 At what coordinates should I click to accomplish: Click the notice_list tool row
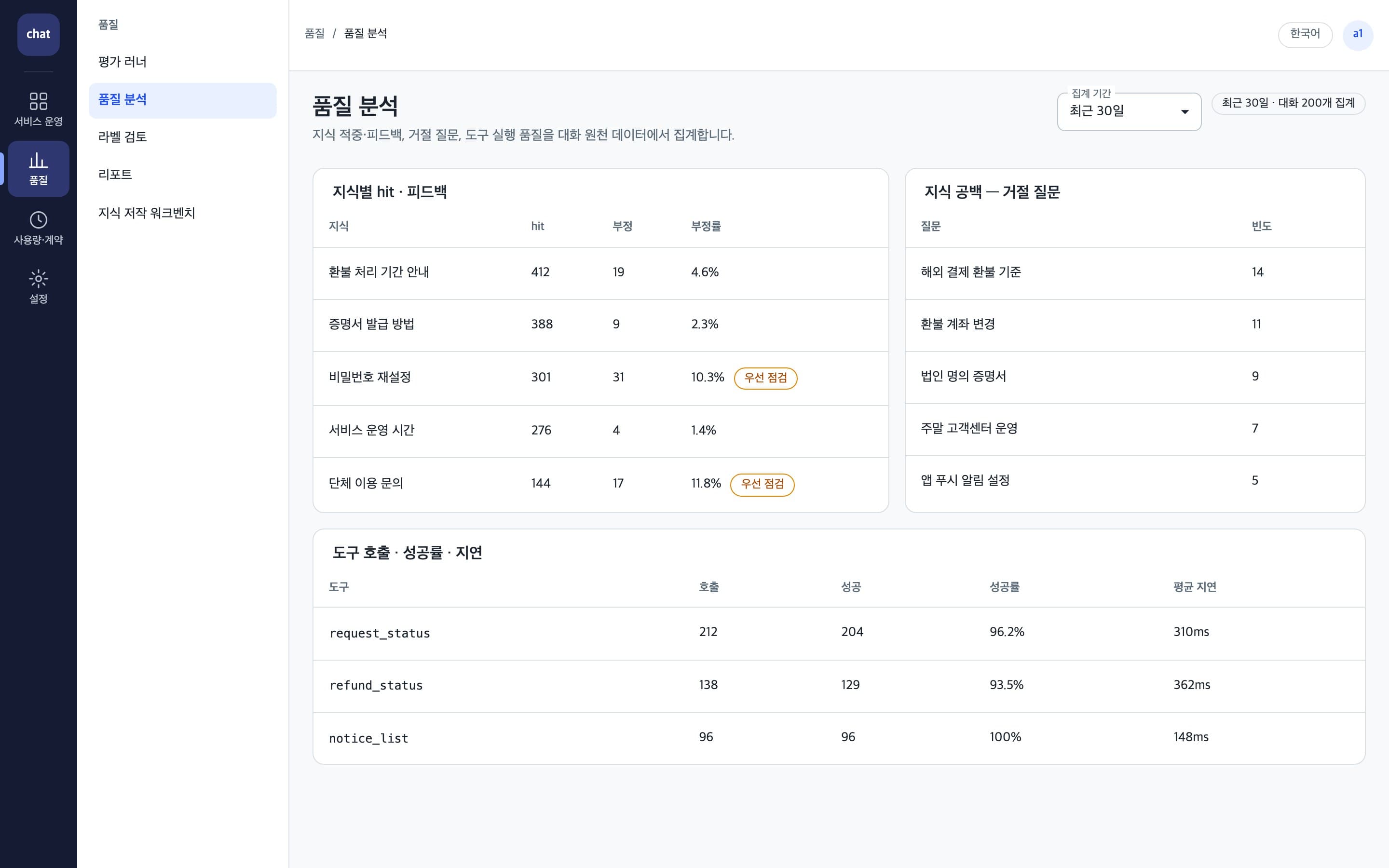pyautogui.click(x=839, y=738)
